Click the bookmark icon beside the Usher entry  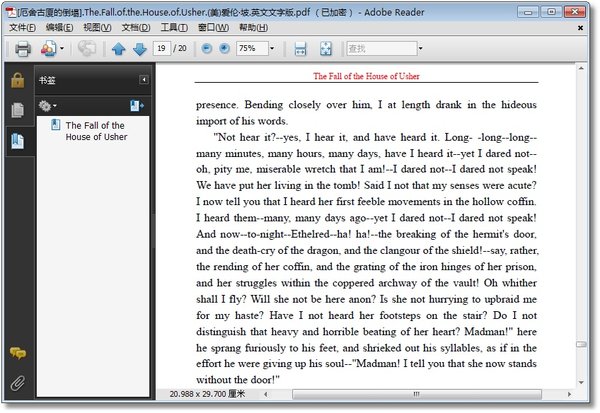(55, 125)
